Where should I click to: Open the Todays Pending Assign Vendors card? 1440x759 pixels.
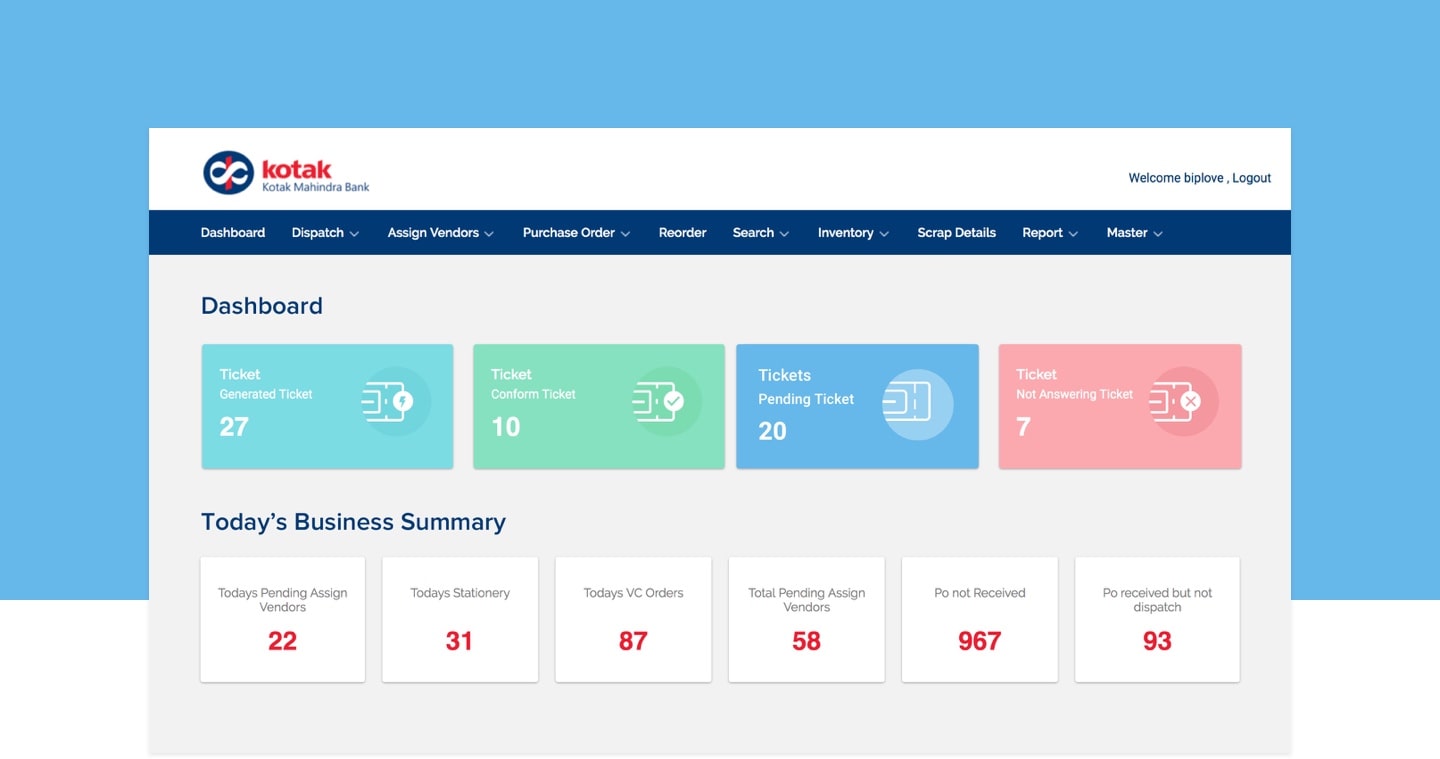pos(283,620)
